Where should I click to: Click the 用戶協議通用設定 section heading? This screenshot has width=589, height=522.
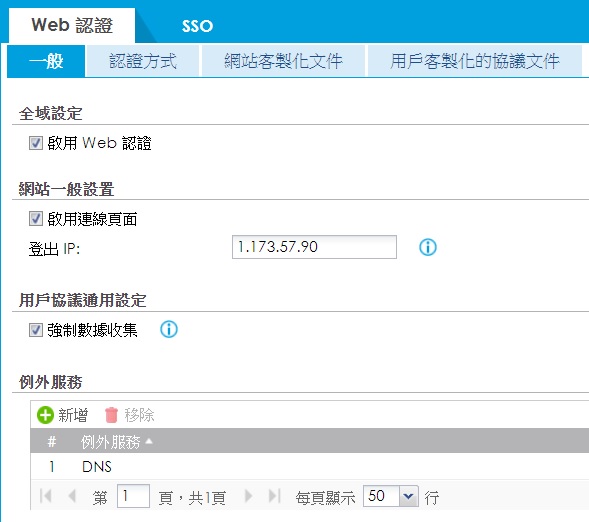pos(83,300)
